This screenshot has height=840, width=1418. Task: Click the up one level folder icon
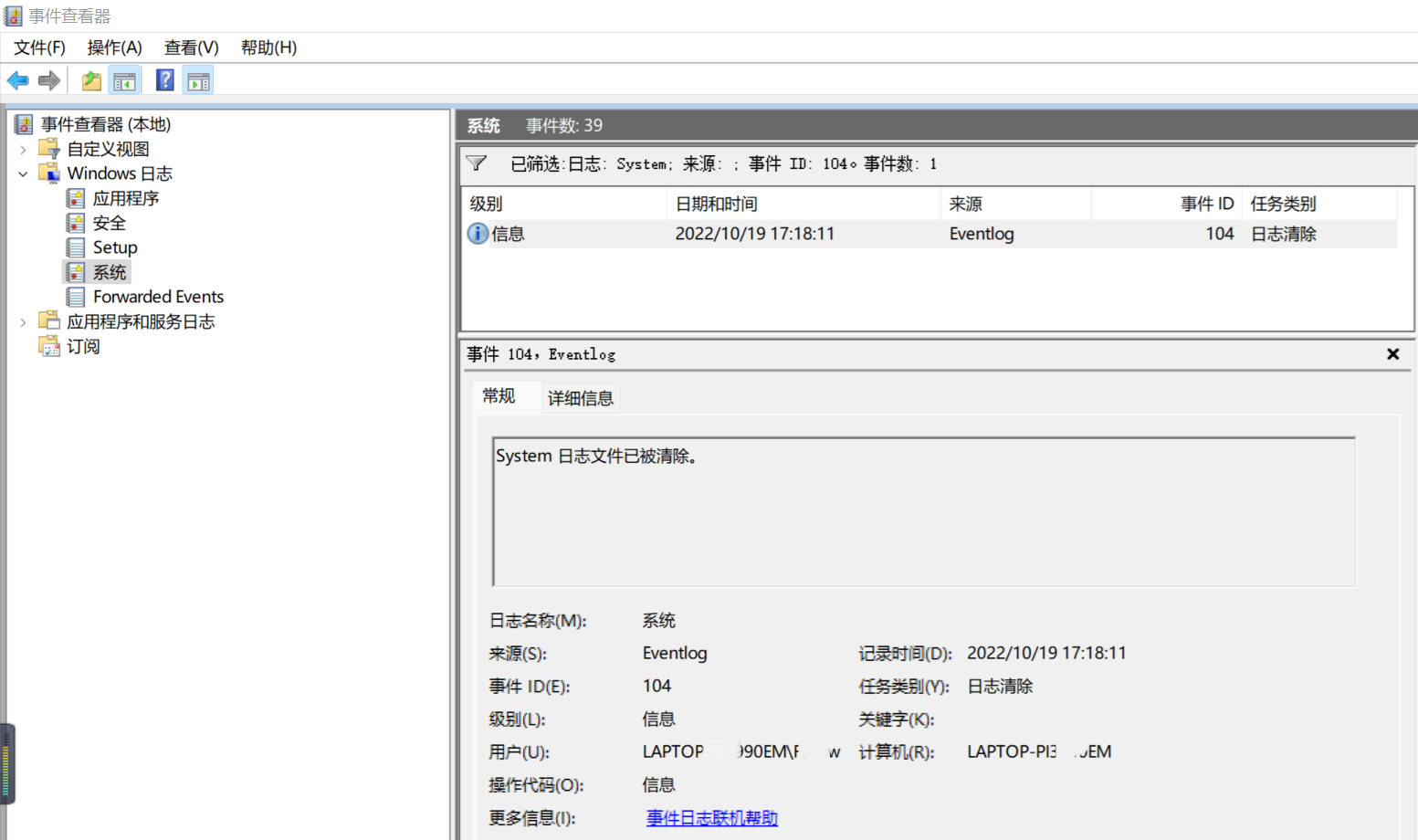click(x=90, y=80)
